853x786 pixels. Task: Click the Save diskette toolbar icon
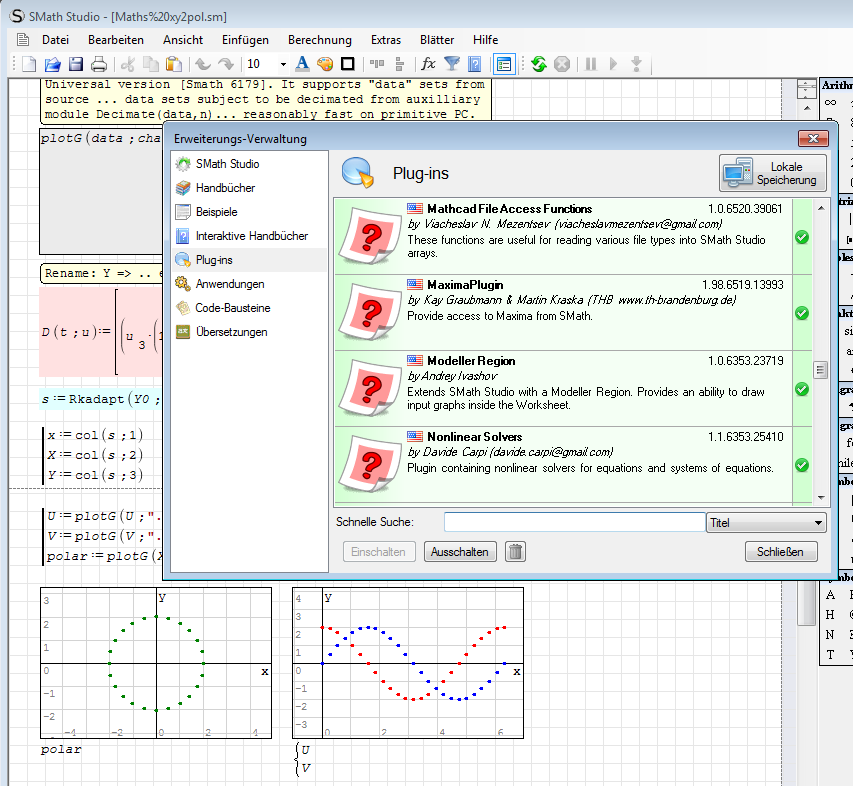tap(76, 64)
